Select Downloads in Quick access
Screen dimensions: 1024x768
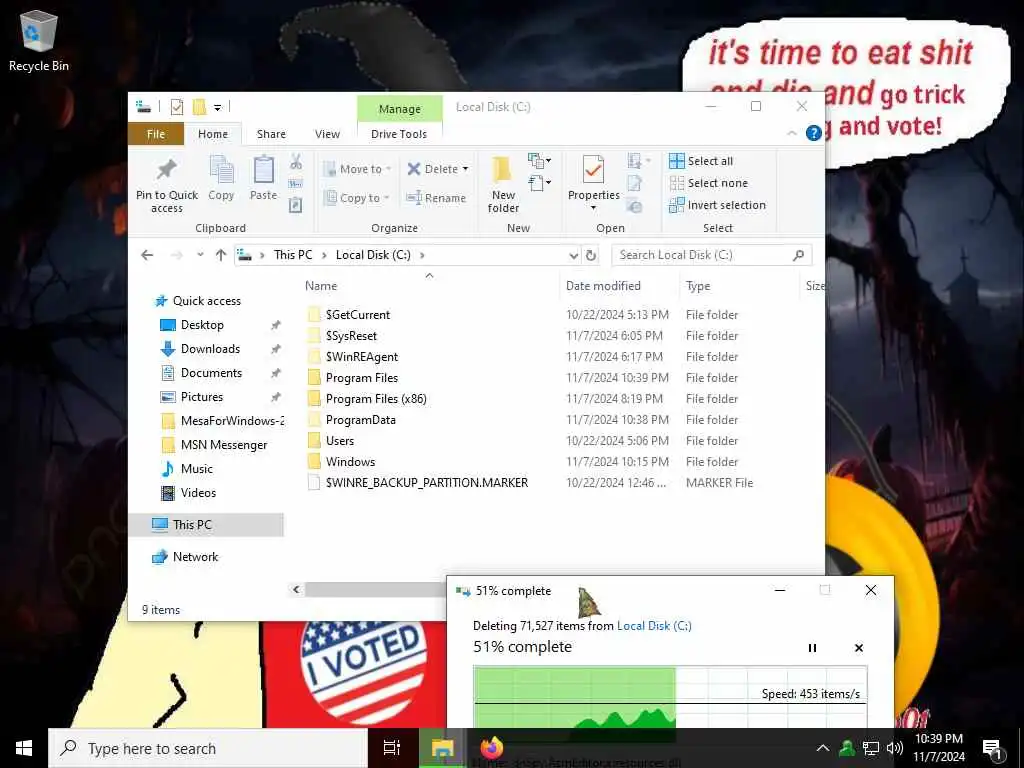pos(210,349)
